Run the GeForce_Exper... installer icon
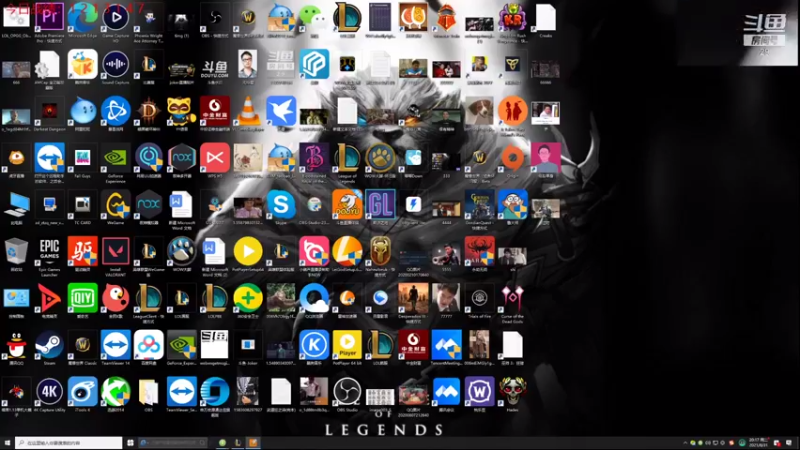The height and width of the screenshot is (450, 800). pyautogui.click(x=182, y=345)
